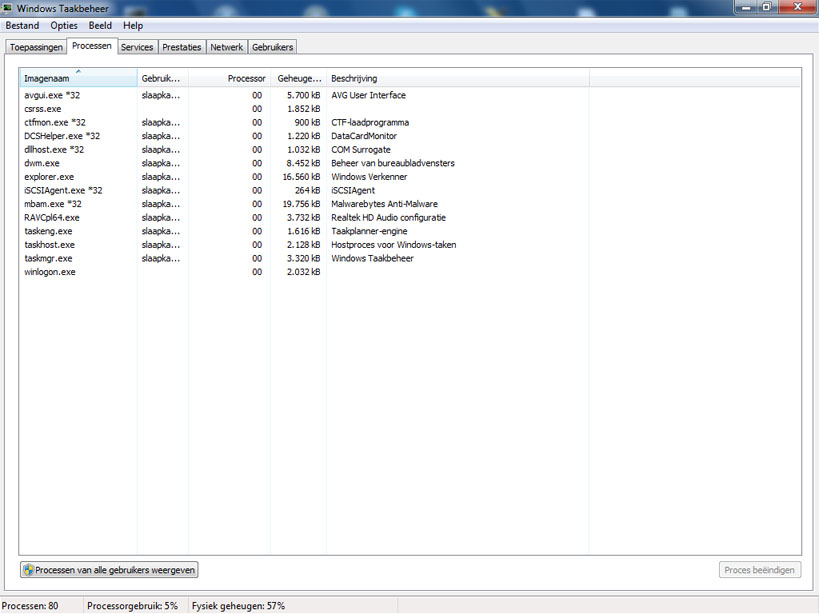The width and height of the screenshot is (819, 614).
Task: Click Realtek HD Audio configuratie description
Action: (389, 217)
